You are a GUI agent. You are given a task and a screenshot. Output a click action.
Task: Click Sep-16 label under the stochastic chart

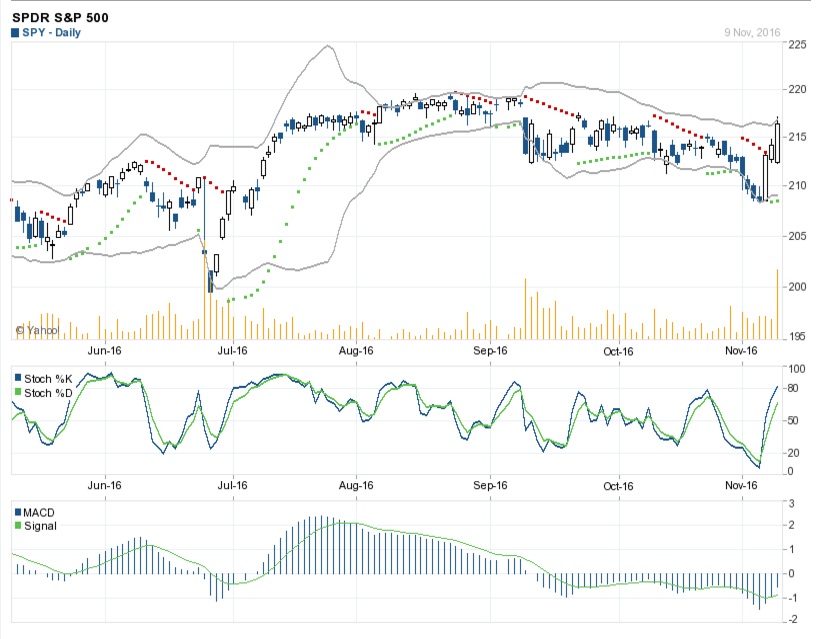[490, 485]
